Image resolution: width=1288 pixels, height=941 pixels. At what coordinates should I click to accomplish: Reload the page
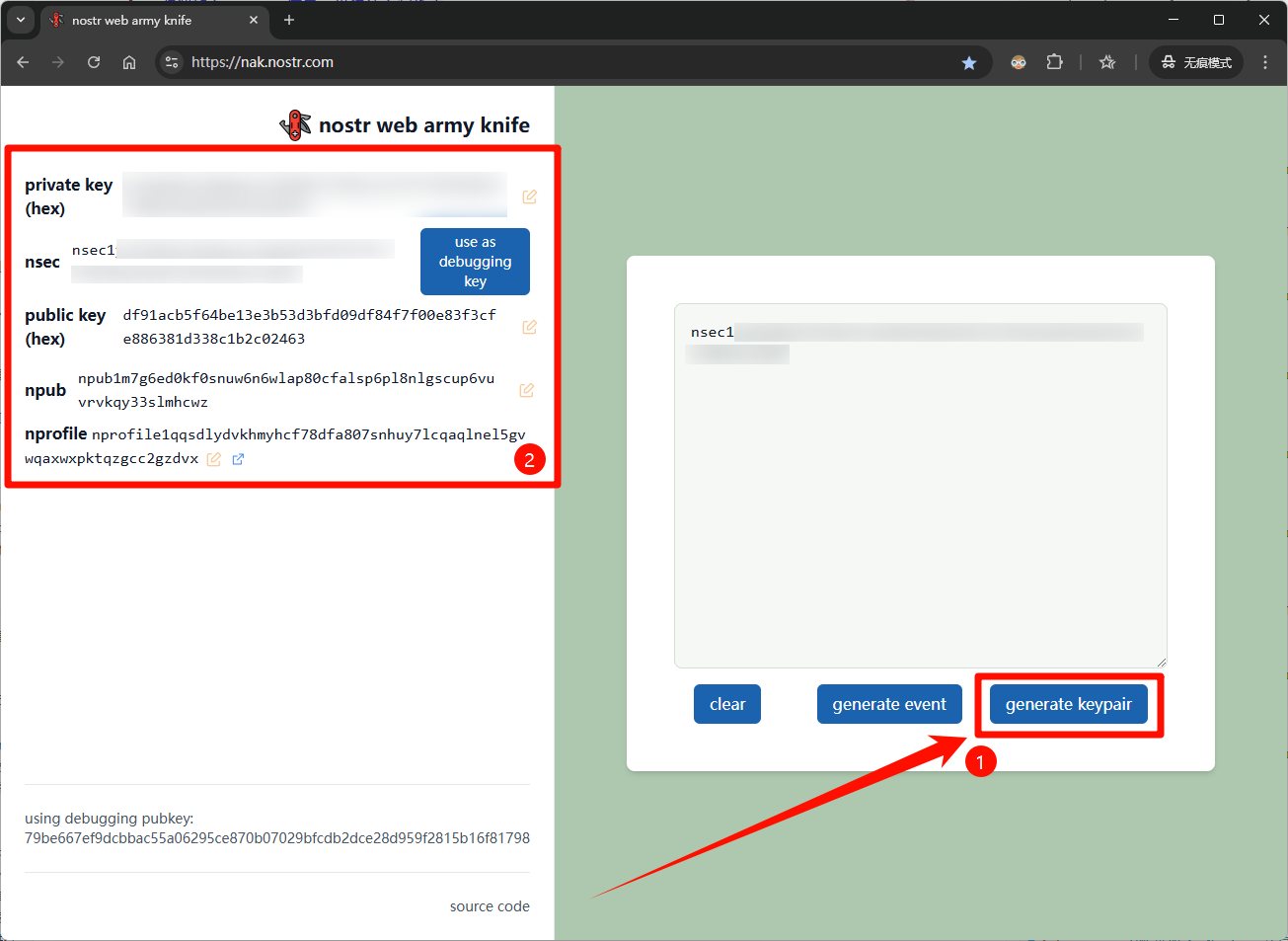click(x=94, y=62)
